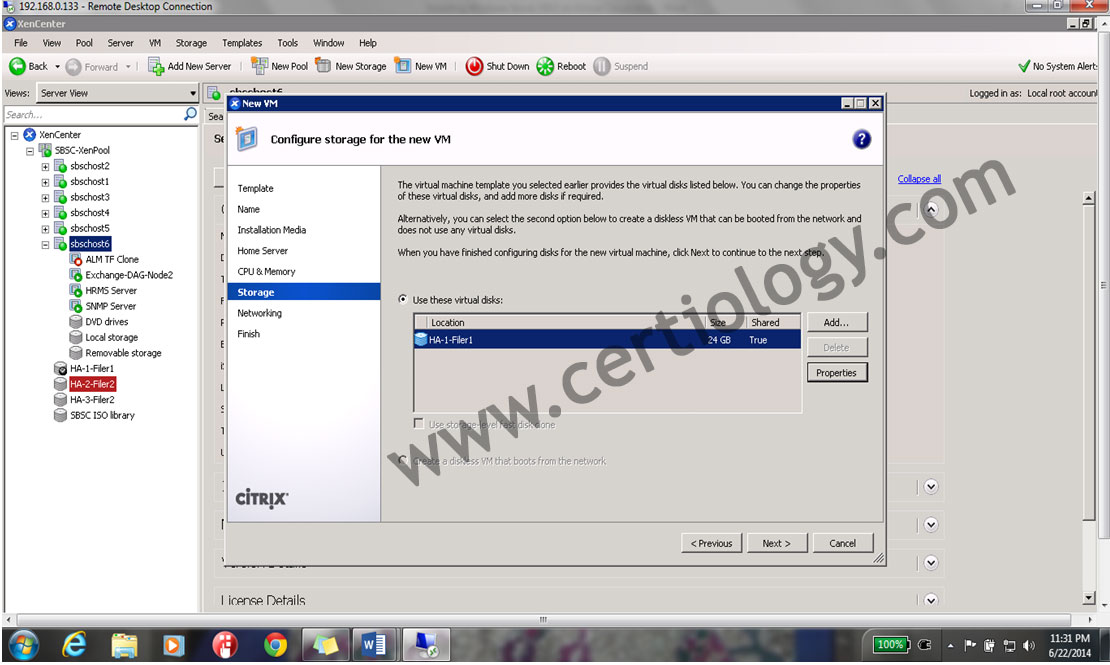Click the New Storage toolbar icon
The width and height of the screenshot is (1110, 665).
pos(324,66)
